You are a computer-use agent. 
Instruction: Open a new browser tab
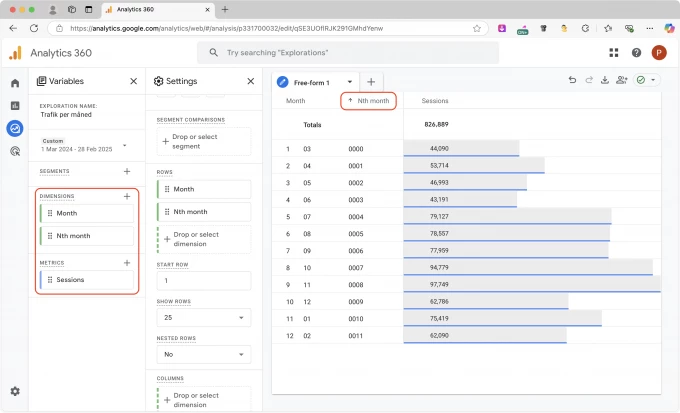[225, 10]
